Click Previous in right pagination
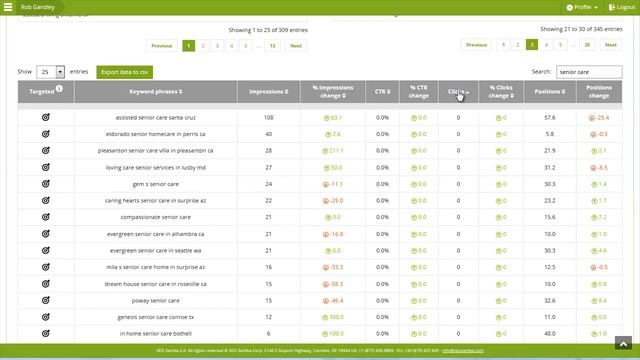The height and width of the screenshot is (360, 640). (x=477, y=45)
